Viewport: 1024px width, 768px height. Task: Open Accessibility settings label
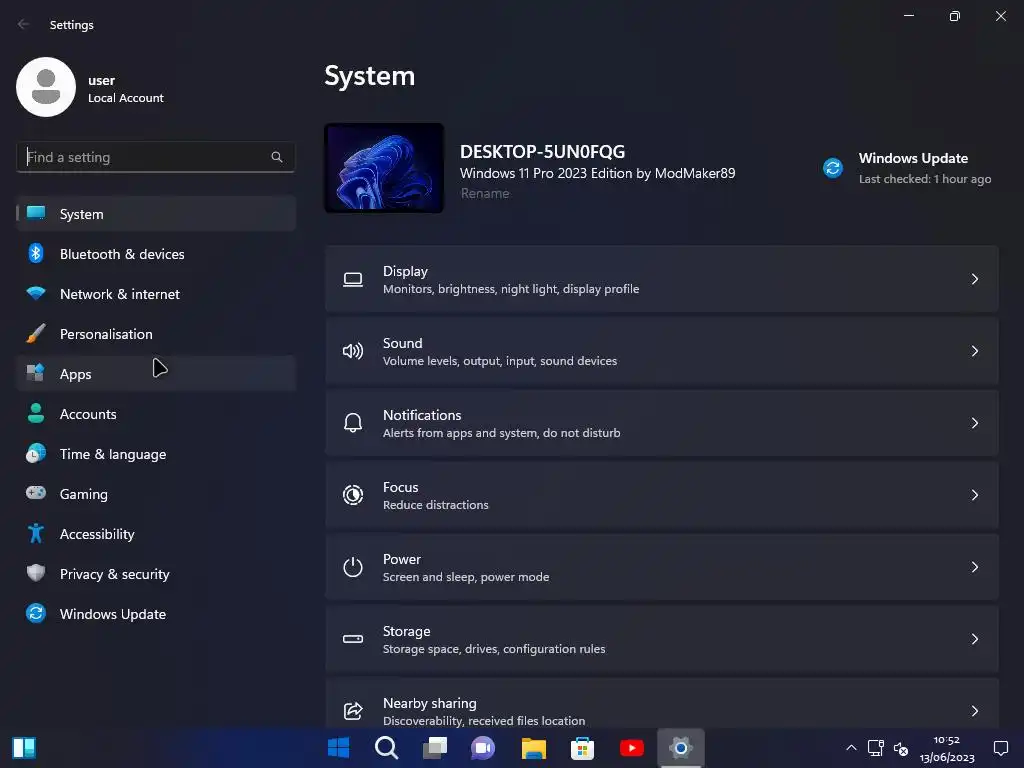[97, 534]
